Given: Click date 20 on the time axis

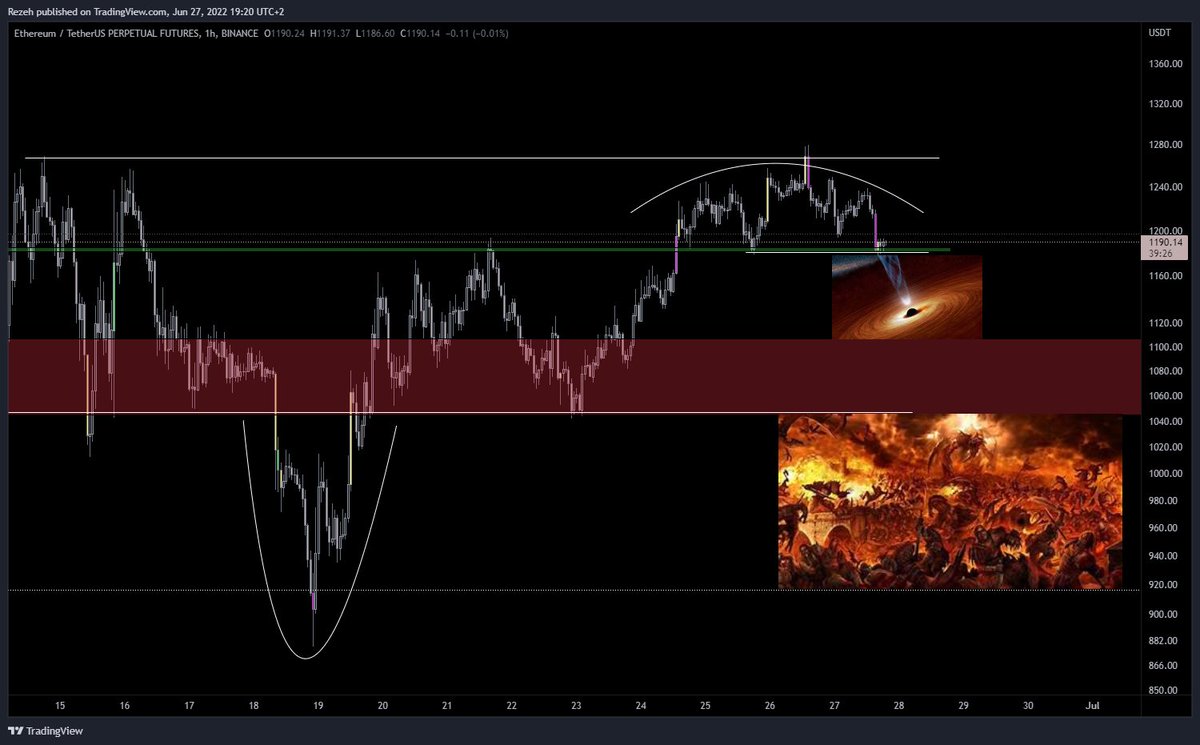Looking at the screenshot, I should tap(383, 706).
